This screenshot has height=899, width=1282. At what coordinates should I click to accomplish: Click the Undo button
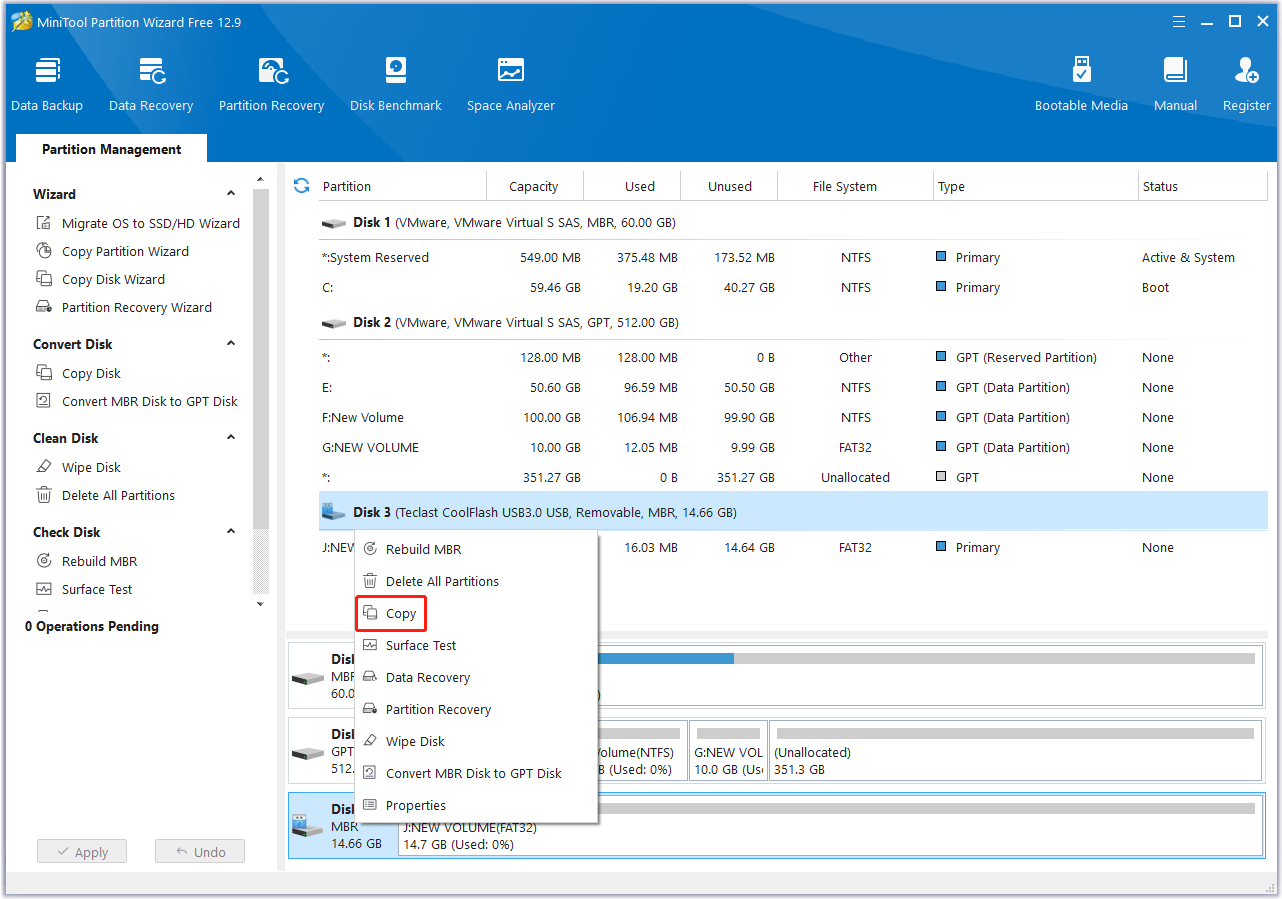tap(200, 852)
